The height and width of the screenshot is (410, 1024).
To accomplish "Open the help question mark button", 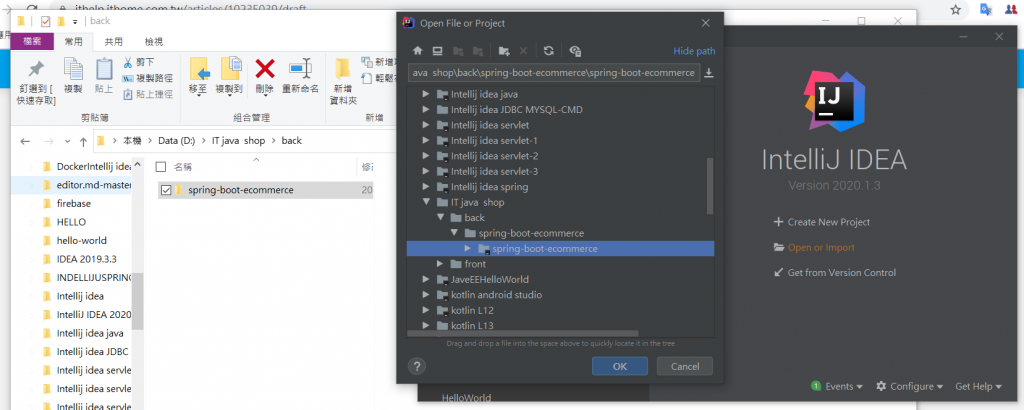I will pyautogui.click(x=417, y=366).
